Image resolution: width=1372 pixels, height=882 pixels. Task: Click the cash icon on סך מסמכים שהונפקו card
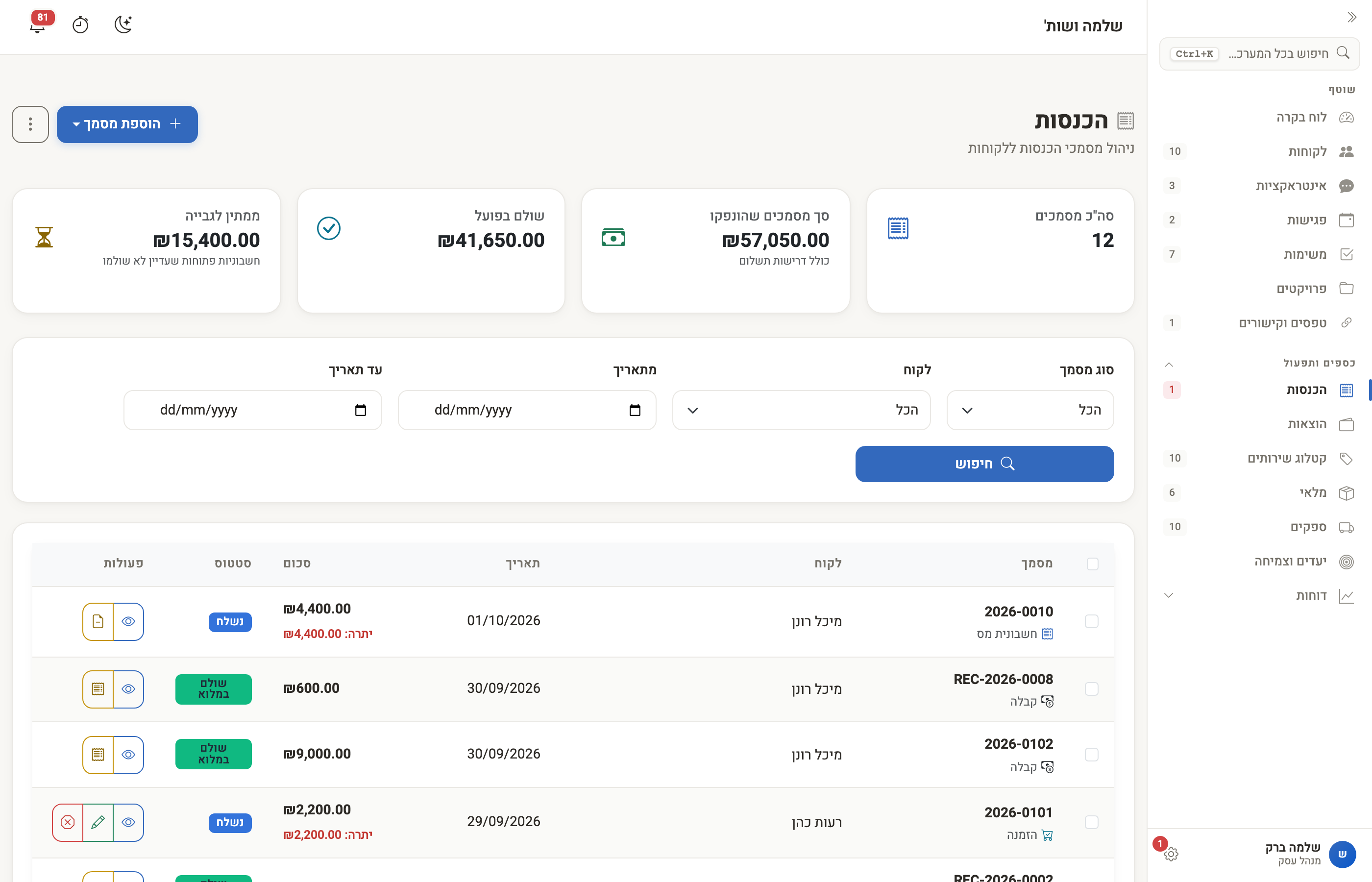point(613,237)
